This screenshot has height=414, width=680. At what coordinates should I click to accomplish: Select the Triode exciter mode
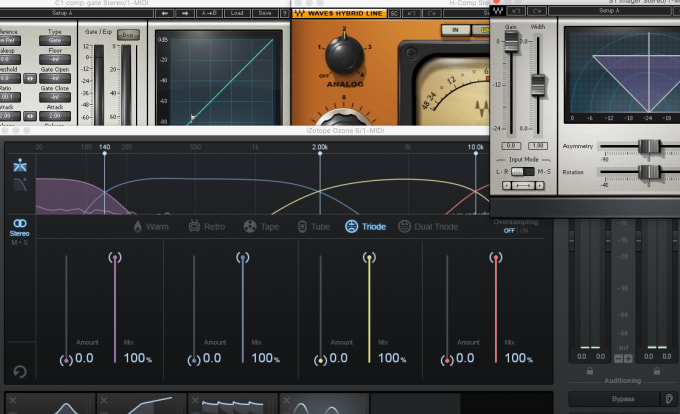(x=365, y=226)
